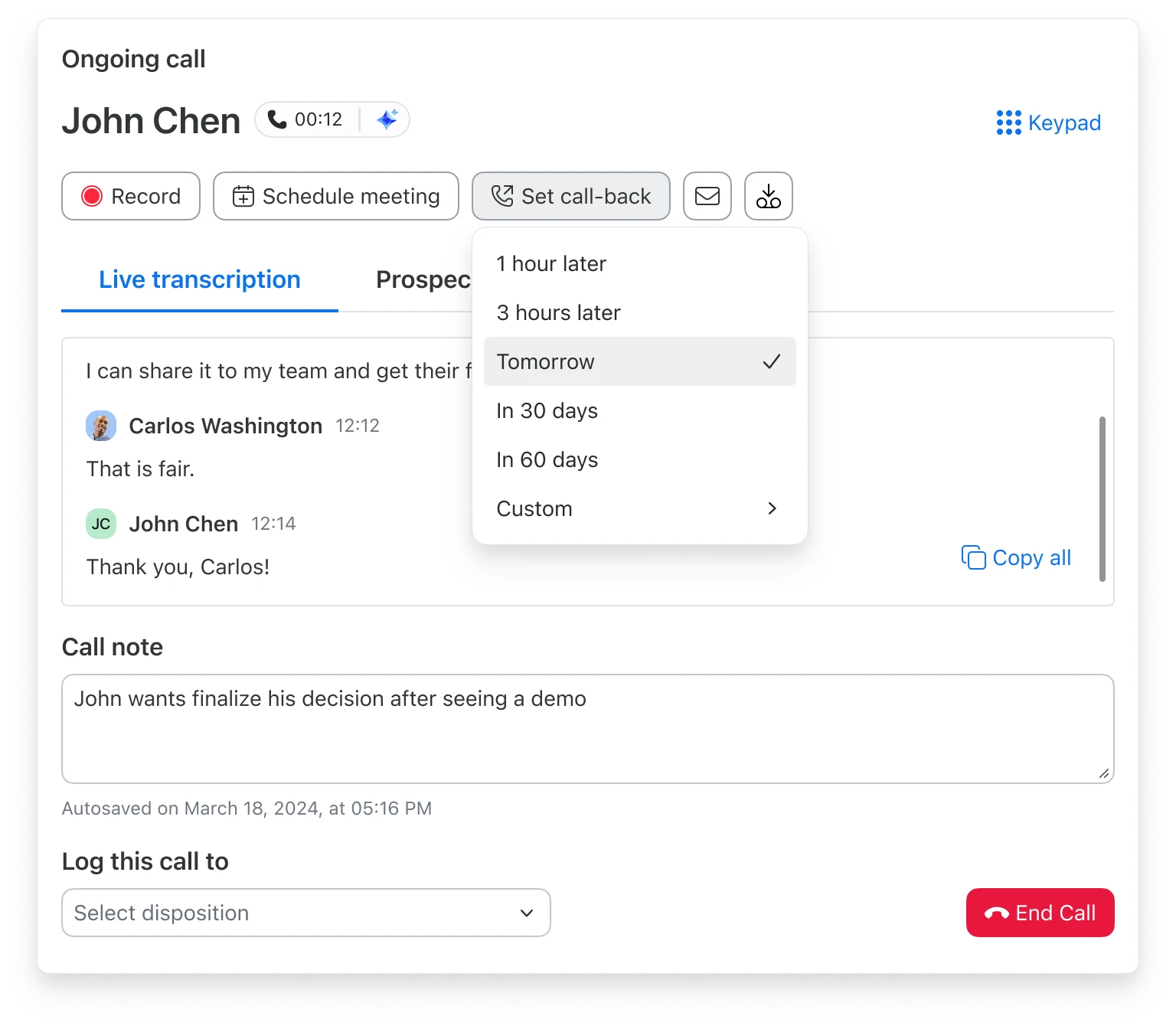Open the Prospect tab
This screenshot has height=1029, width=1176.
pos(426,279)
